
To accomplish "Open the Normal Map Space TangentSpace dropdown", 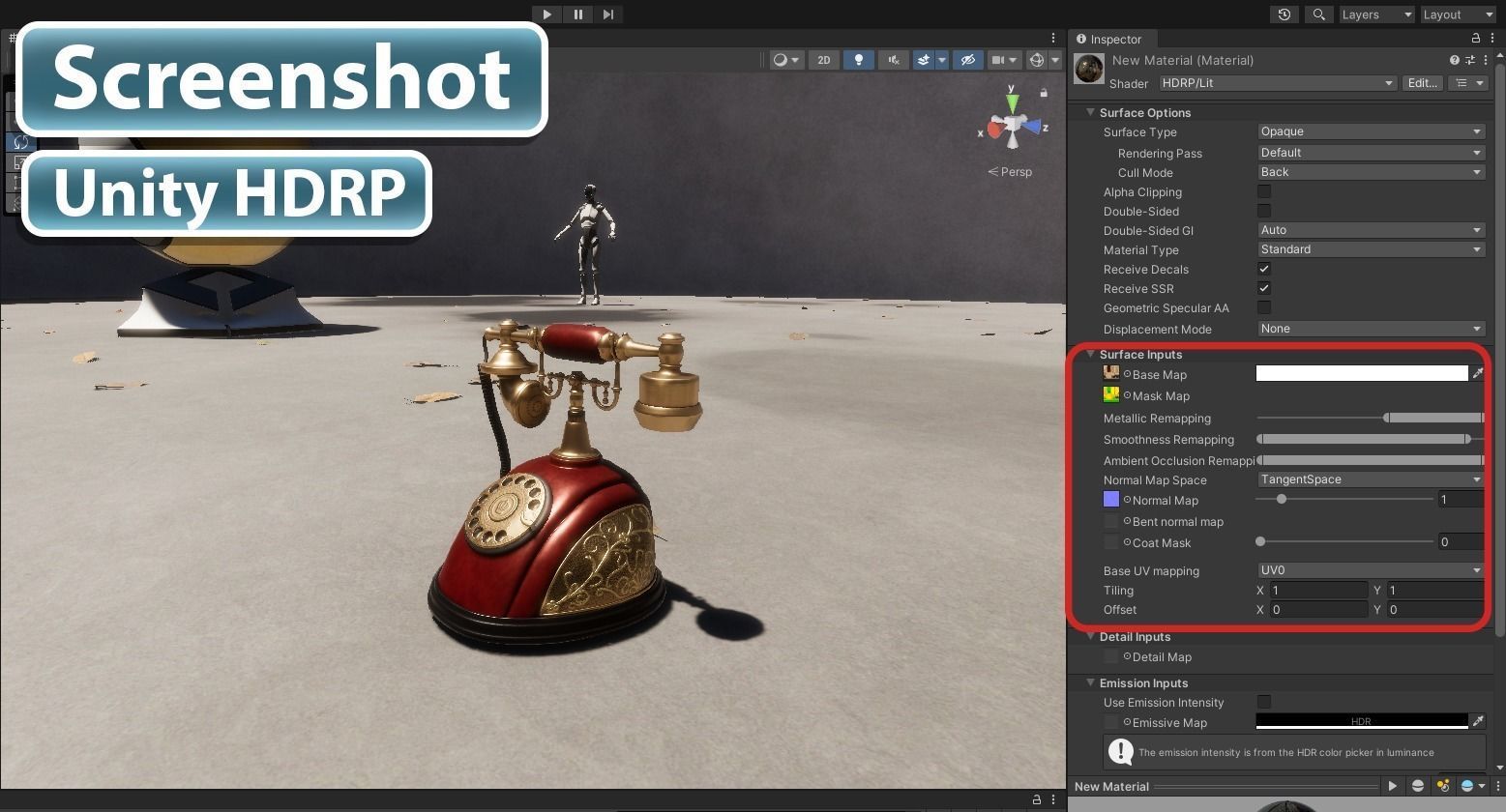I will [1371, 479].
